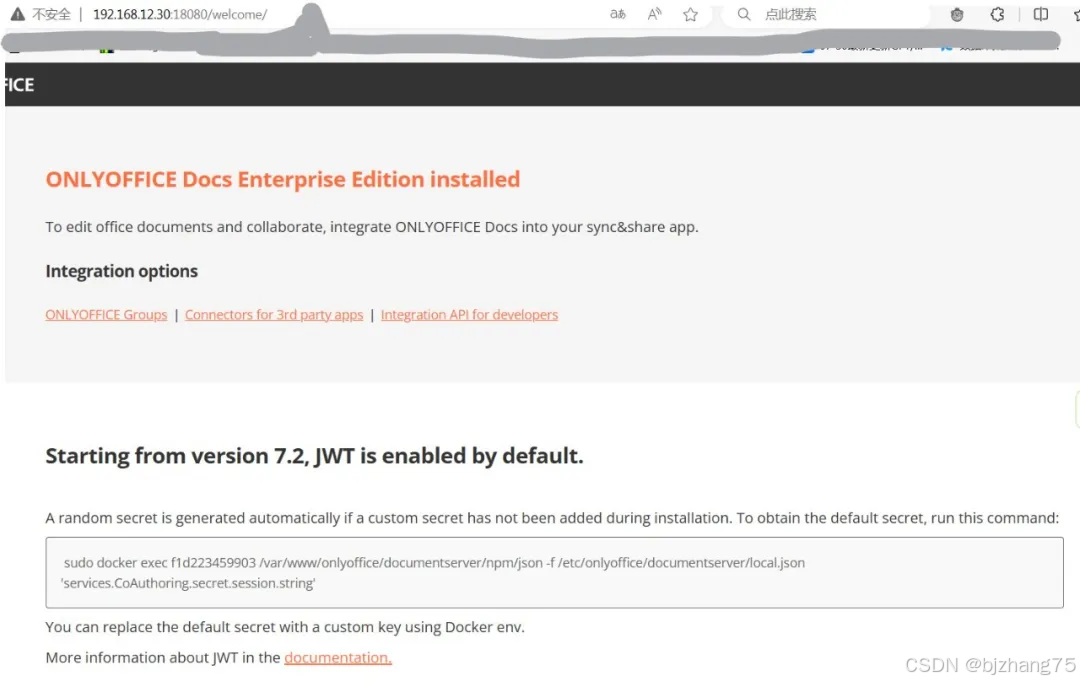Click the sudo docker exec command box
Image resolution: width=1080 pixels, height=682 pixels.
pyautogui.click(x=554, y=572)
